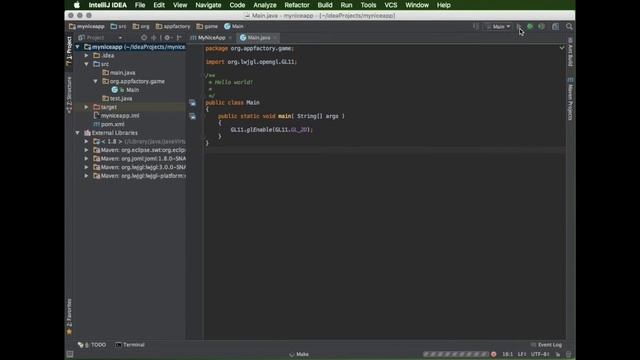
Task: Open the File menu
Action: pyautogui.click(x=140, y=5)
